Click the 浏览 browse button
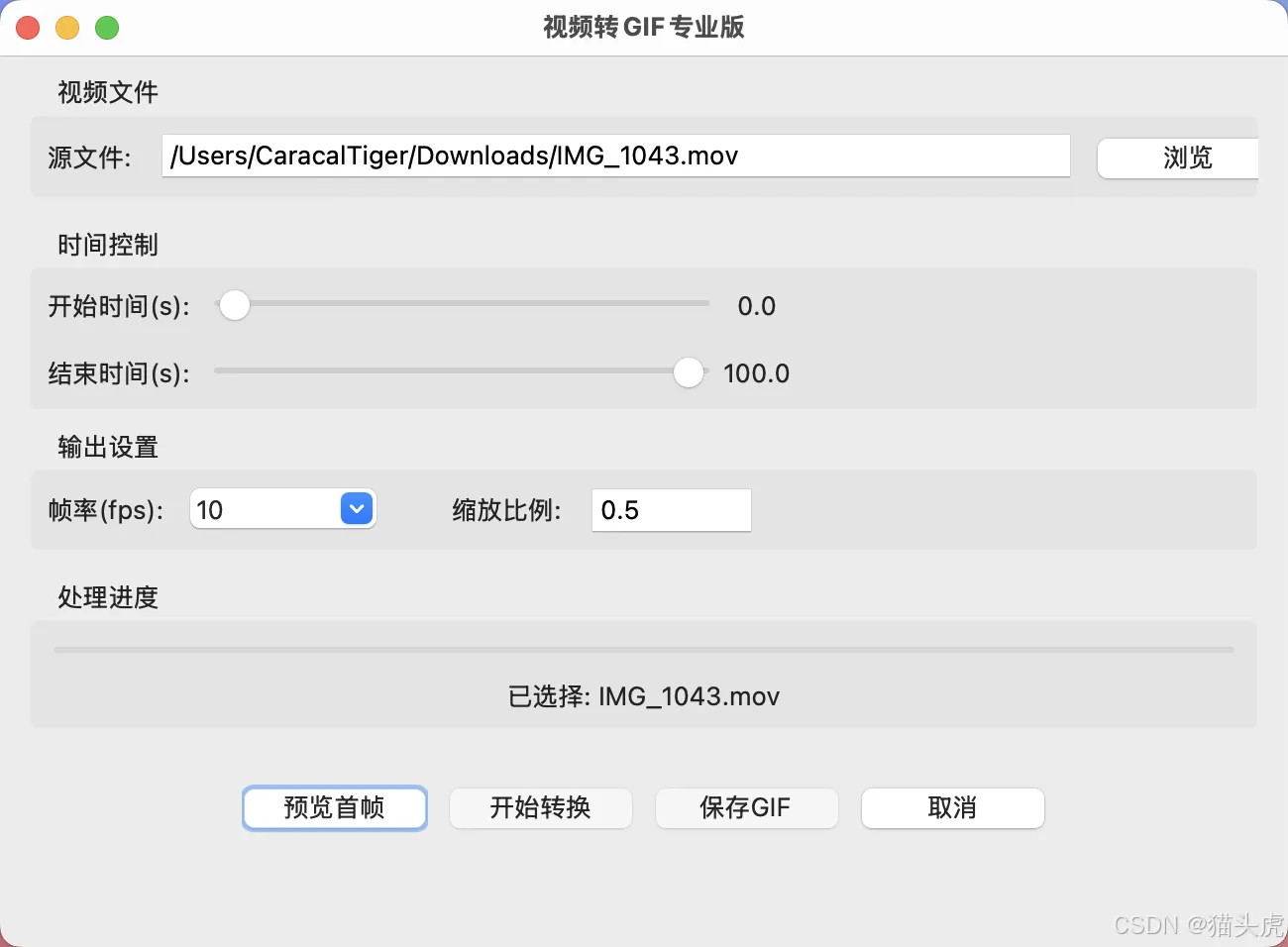 [1178, 158]
